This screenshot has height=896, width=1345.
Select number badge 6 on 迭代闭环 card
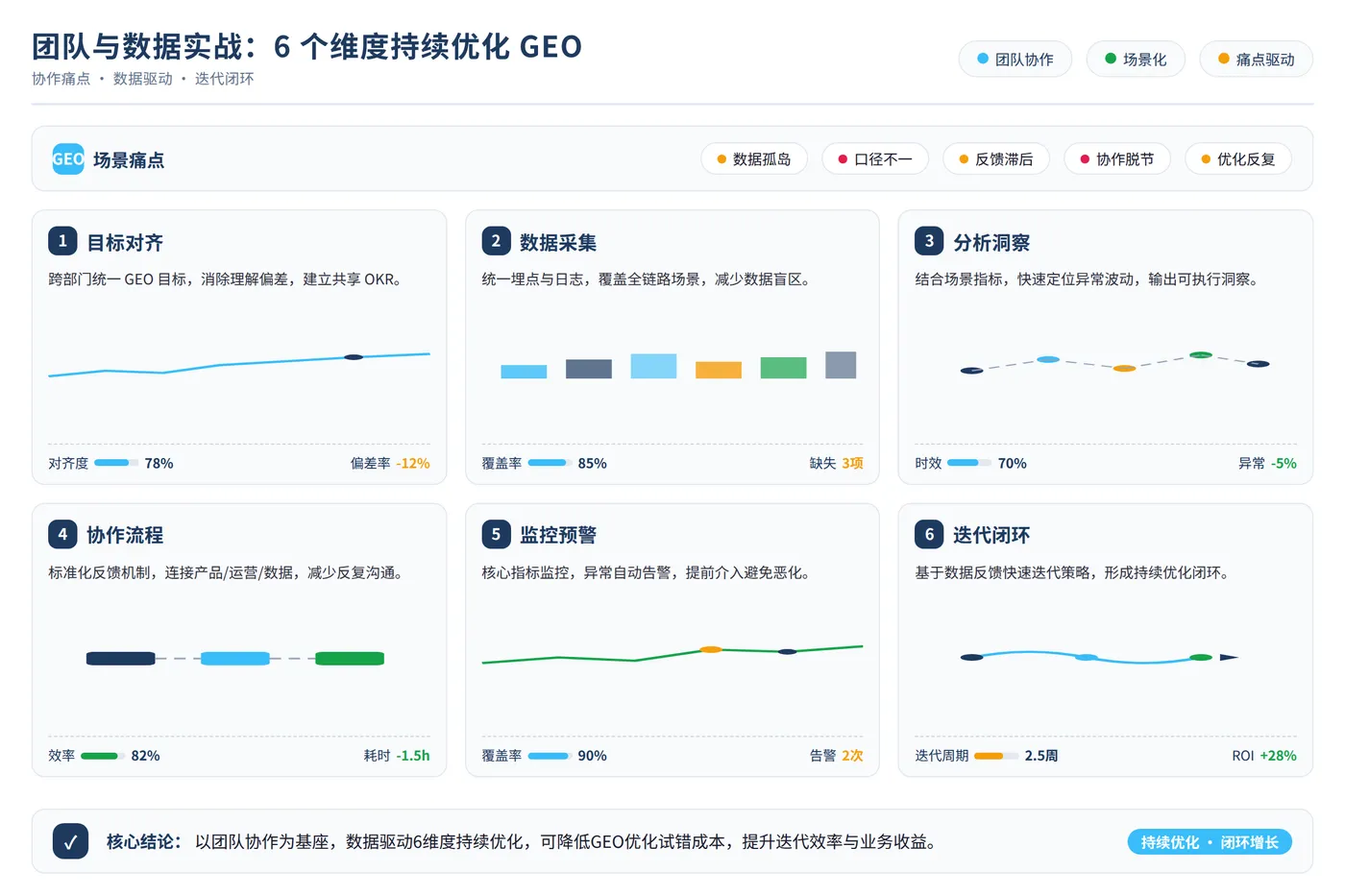tap(929, 534)
